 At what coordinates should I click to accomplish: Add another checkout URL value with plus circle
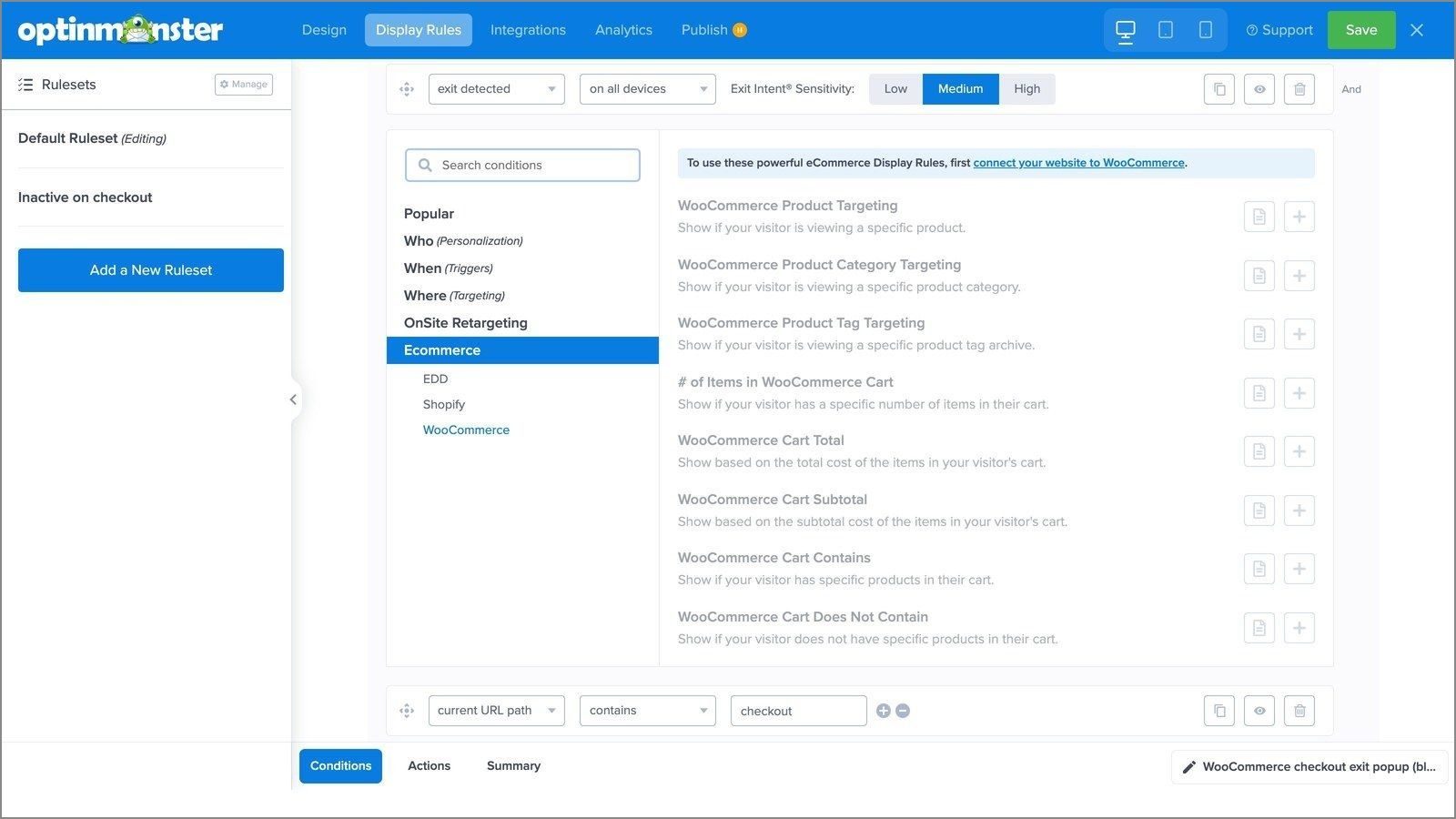coord(884,711)
